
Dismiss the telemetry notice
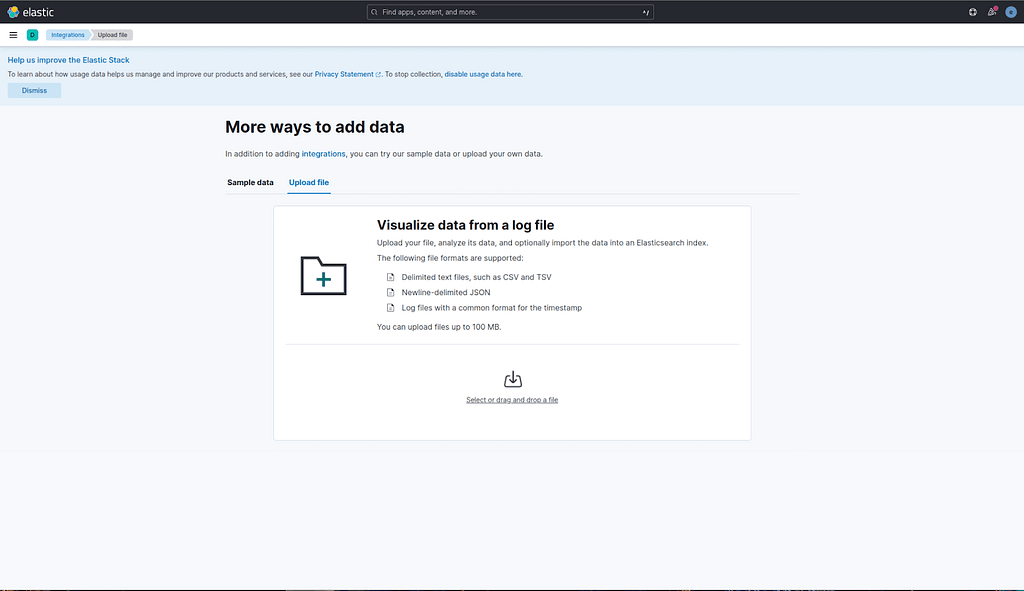34,91
